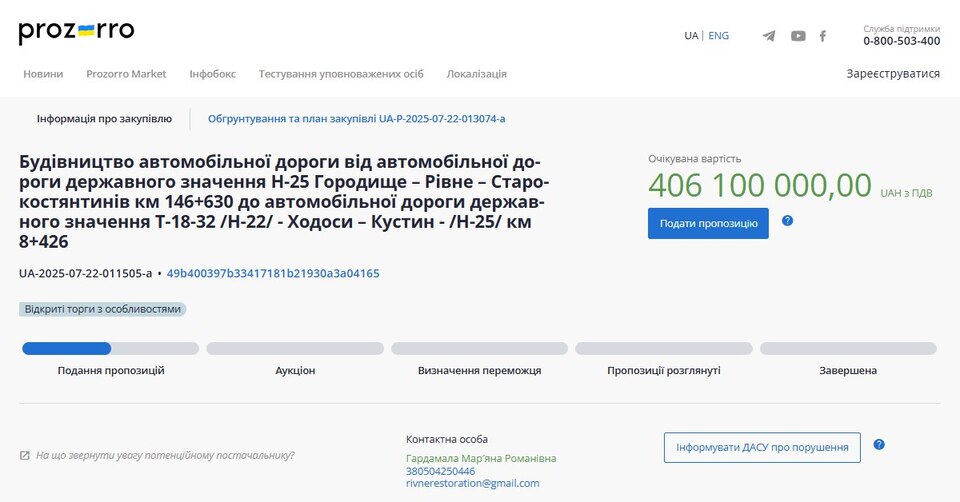Click help icon beside ДАСУ button
Viewport: 960px width, 502px height.
(x=879, y=445)
